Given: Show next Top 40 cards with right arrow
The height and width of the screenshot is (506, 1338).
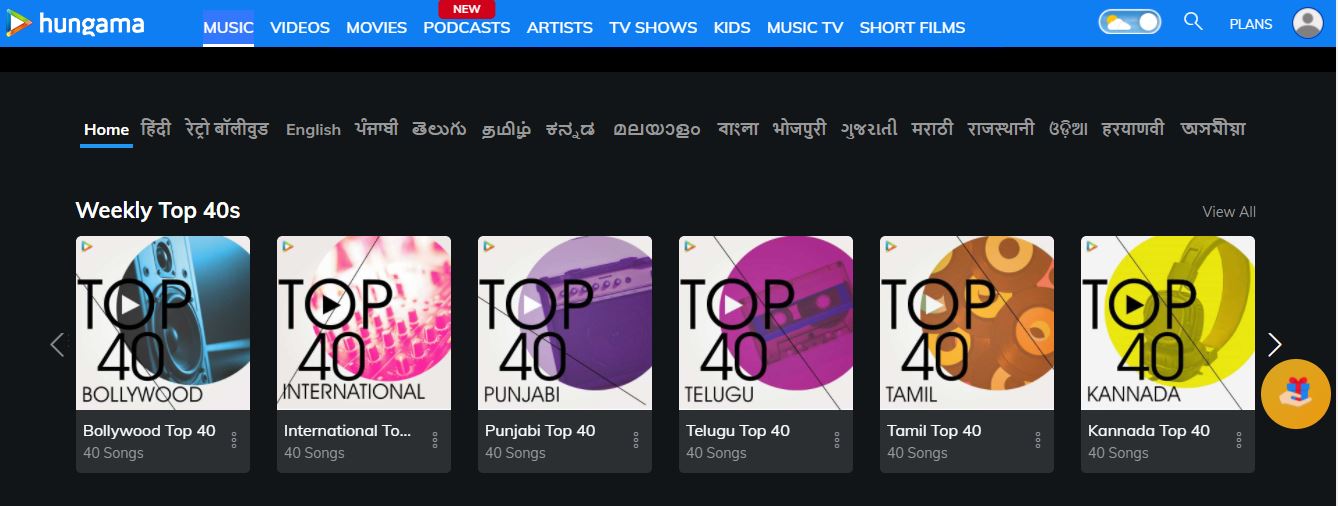Looking at the screenshot, I should click(x=1274, y=345).
